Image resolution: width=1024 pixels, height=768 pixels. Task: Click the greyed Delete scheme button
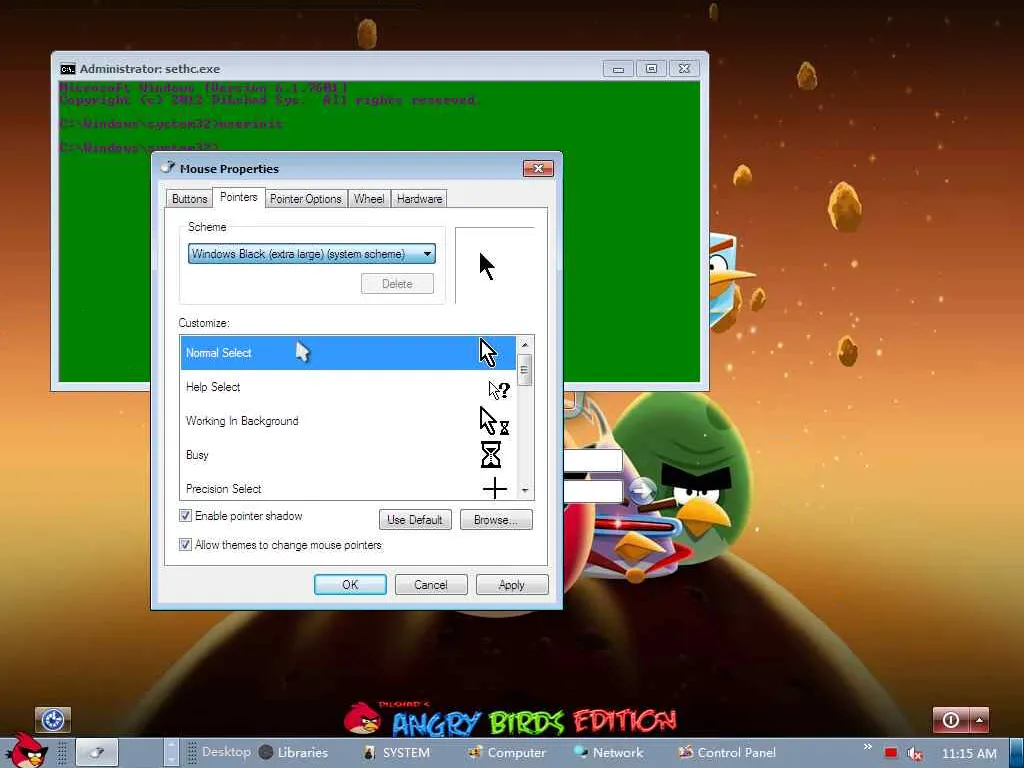(x=397, y=283)
